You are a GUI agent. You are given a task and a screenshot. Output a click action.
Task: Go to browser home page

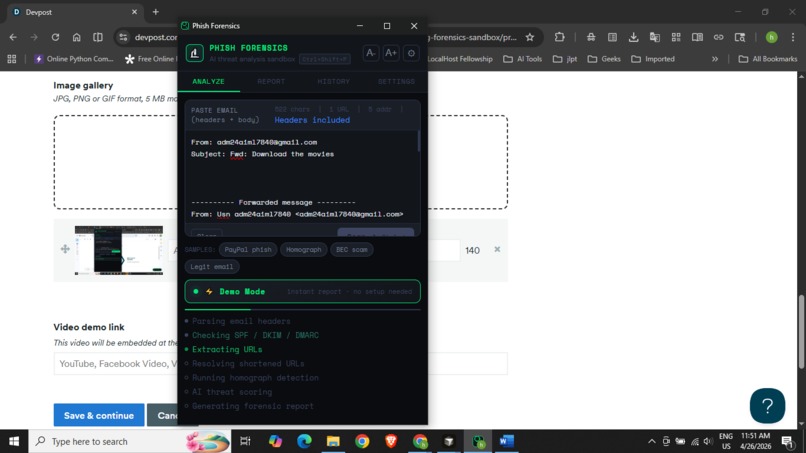77,37
